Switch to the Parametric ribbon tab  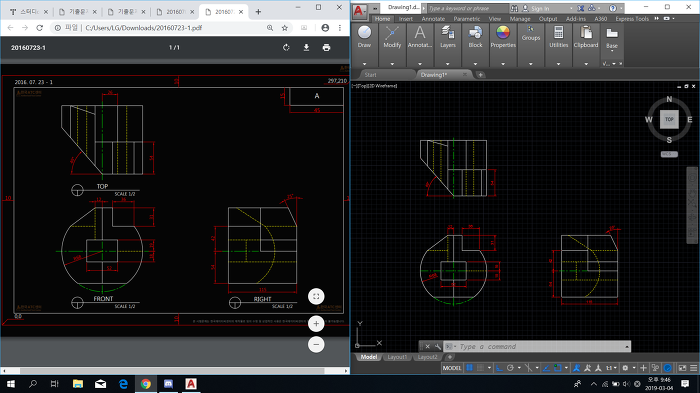tap(467, 19)
